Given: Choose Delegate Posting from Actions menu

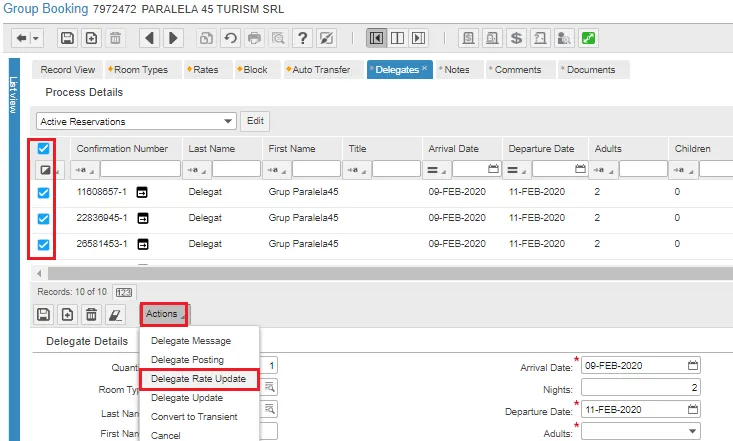Looking at the screenshot, I should tap(187, 360).
